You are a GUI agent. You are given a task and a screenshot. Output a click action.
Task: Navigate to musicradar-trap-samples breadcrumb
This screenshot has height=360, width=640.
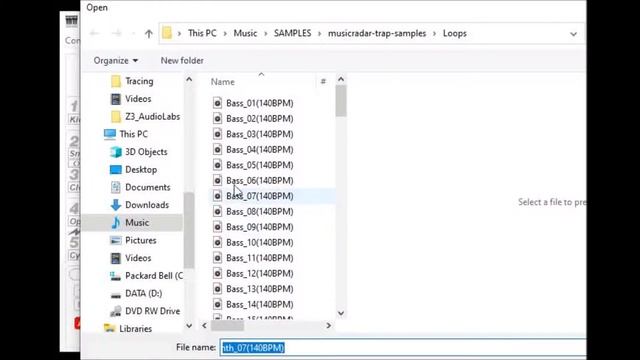[377, 33]
